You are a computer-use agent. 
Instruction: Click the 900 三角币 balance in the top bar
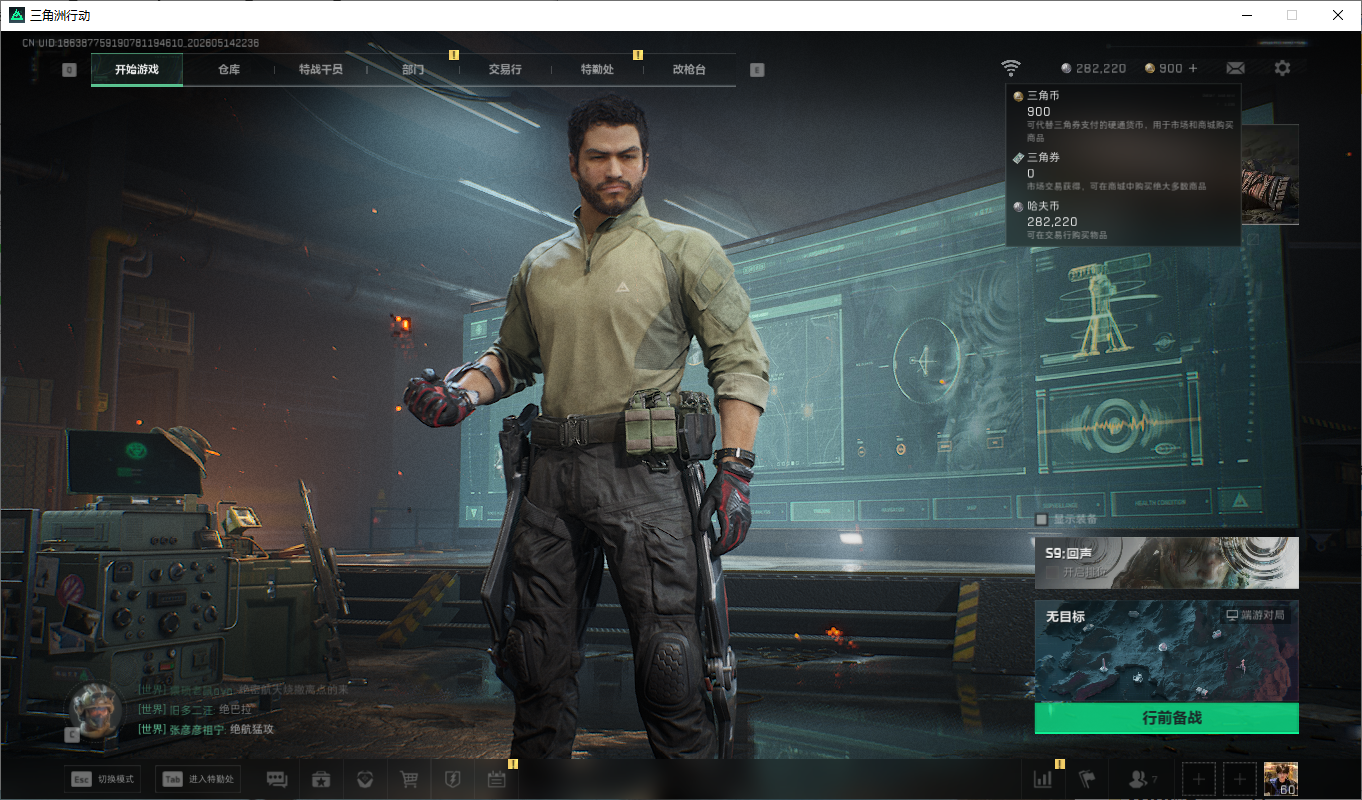coord(1164,68)
